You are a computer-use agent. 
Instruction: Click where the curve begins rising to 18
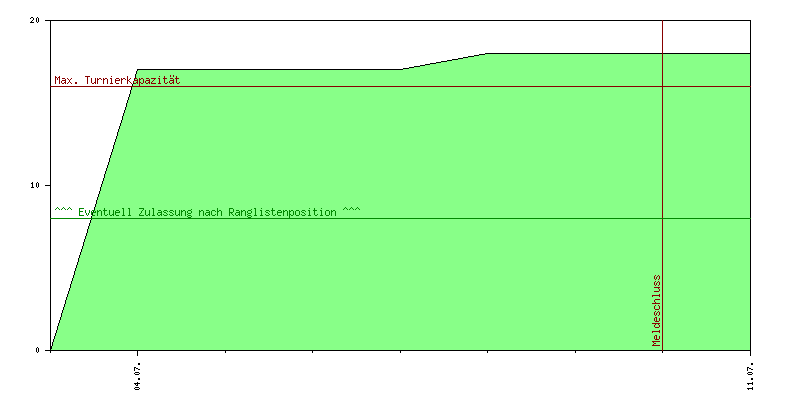tap(401, 70)
